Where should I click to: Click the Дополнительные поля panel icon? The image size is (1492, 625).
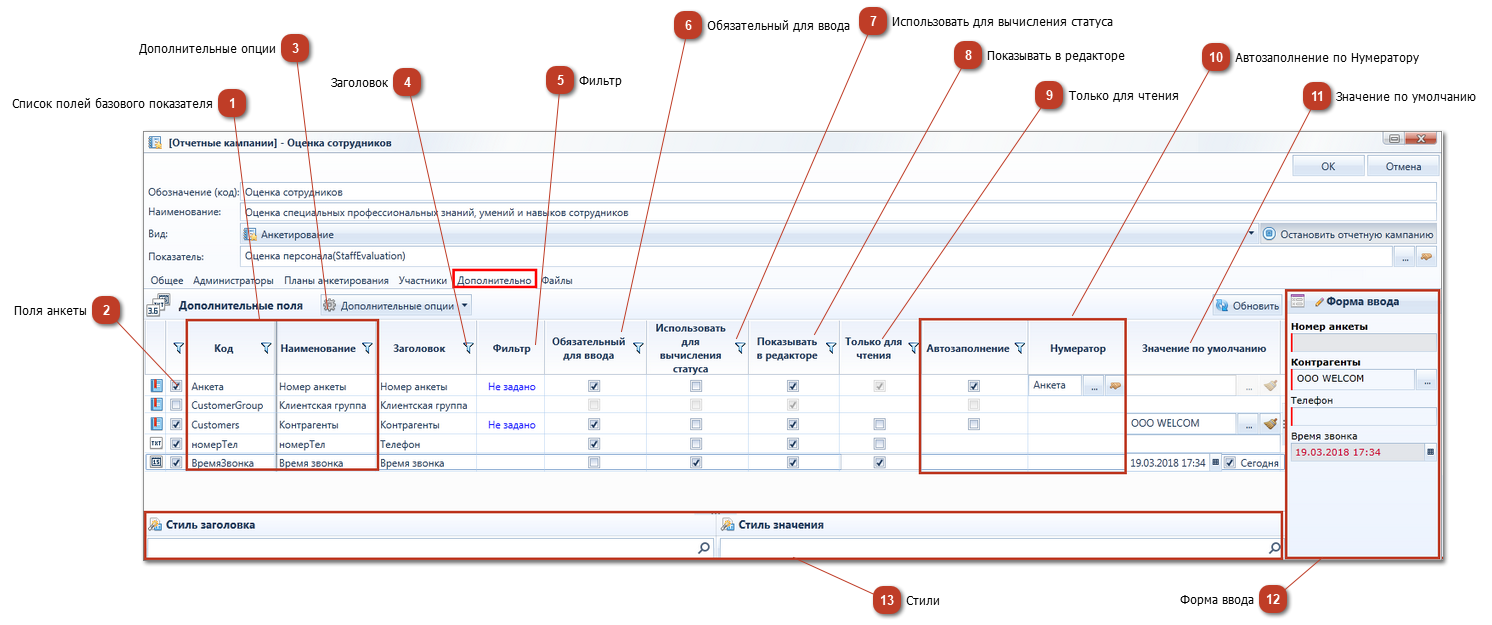pos(158,305)
